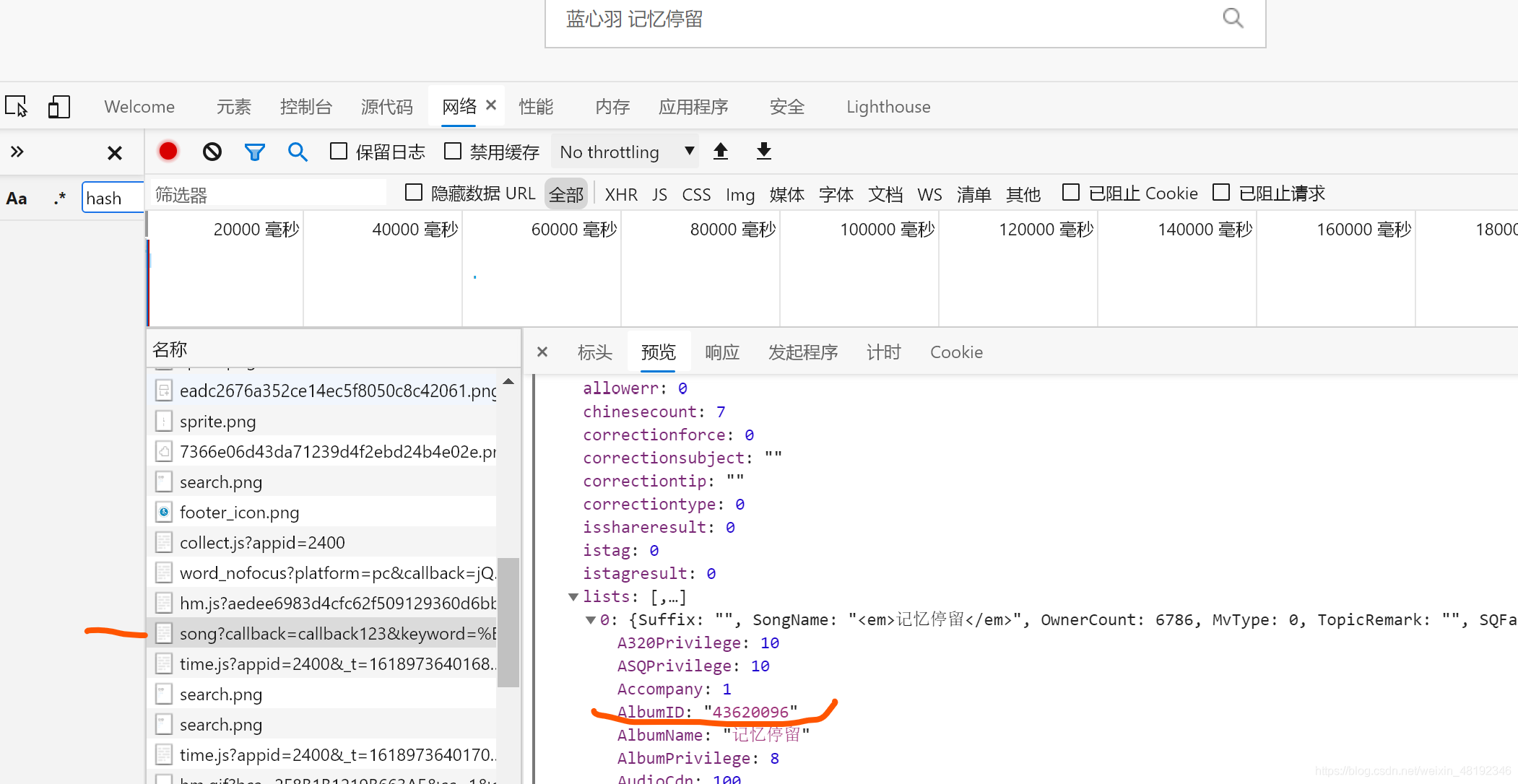This screenshot has height=784, width=1518.
Task: Enable disable cache checkbox
Action: coord(453,151)
